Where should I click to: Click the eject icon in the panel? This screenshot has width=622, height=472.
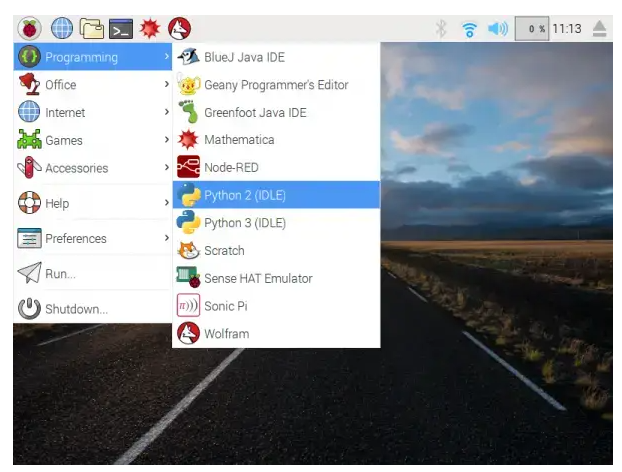click(x=599, y=29)
